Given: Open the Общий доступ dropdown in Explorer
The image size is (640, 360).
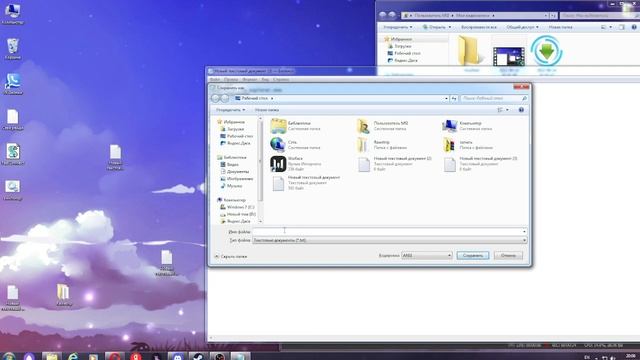Looking at the screenshot, I should click(522, 27).
